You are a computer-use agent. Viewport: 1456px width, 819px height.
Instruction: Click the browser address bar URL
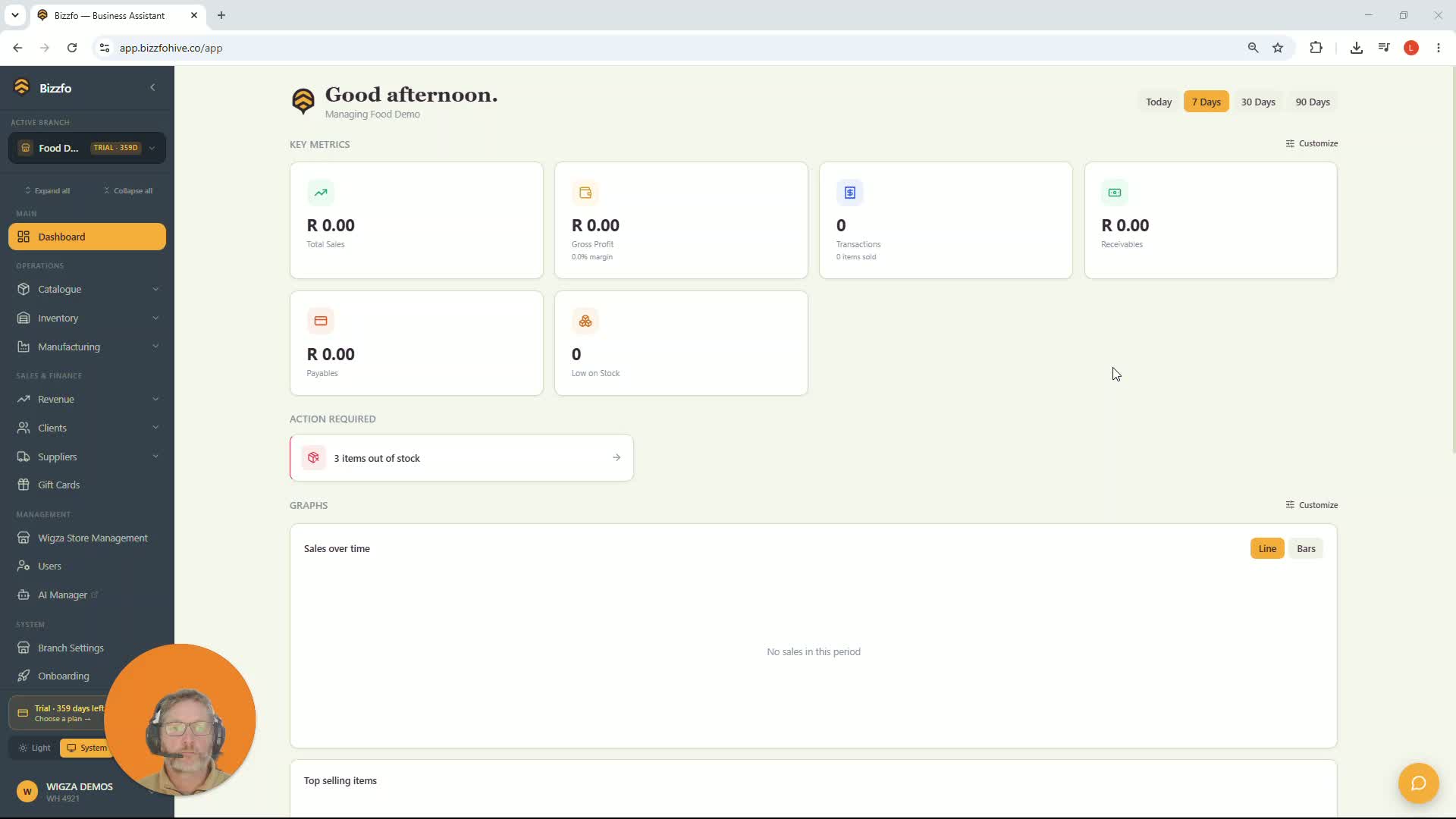pyautogui.click(x=171, y=48)
